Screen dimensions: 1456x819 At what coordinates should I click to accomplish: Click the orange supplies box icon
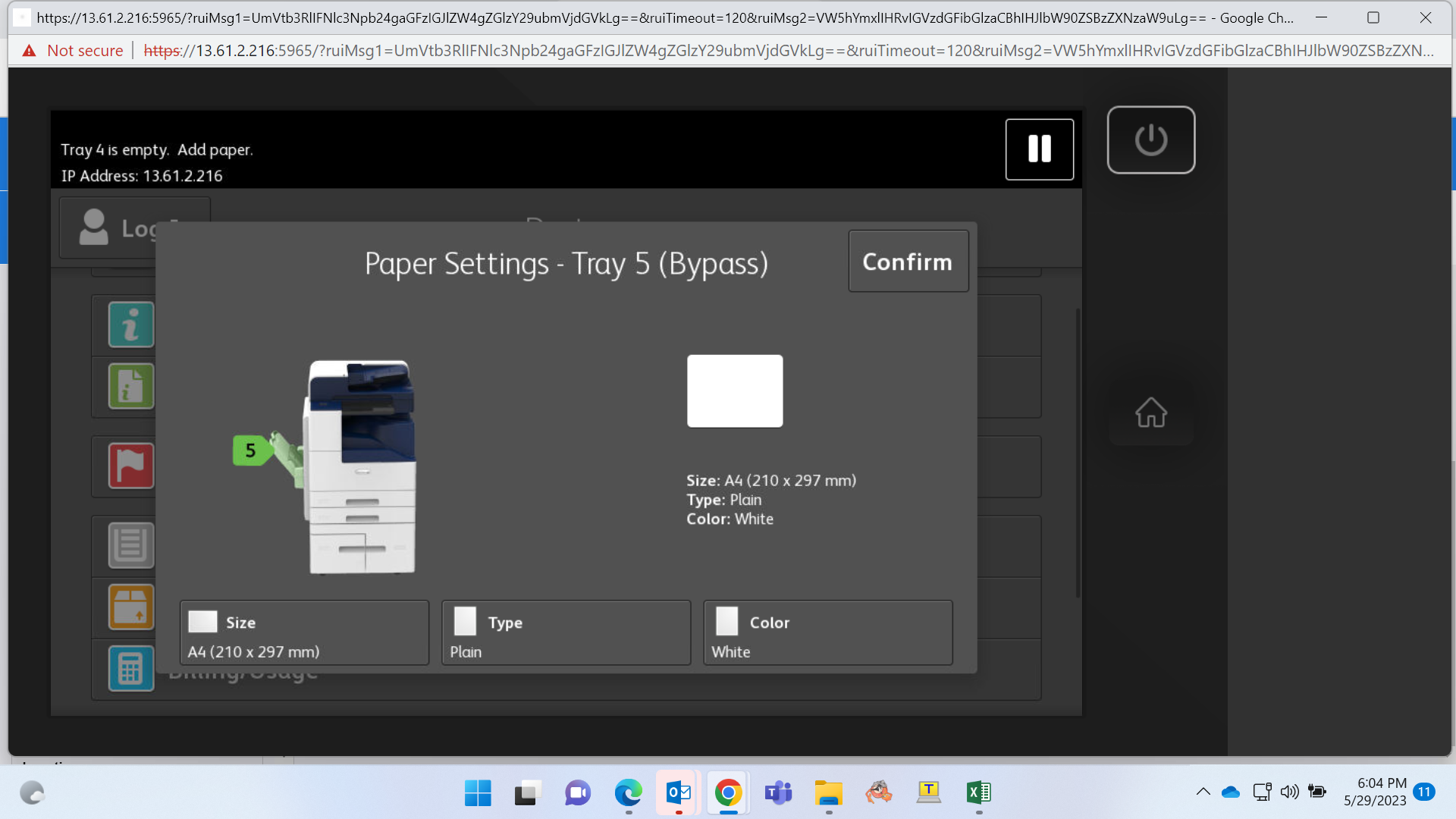[131, 607]
